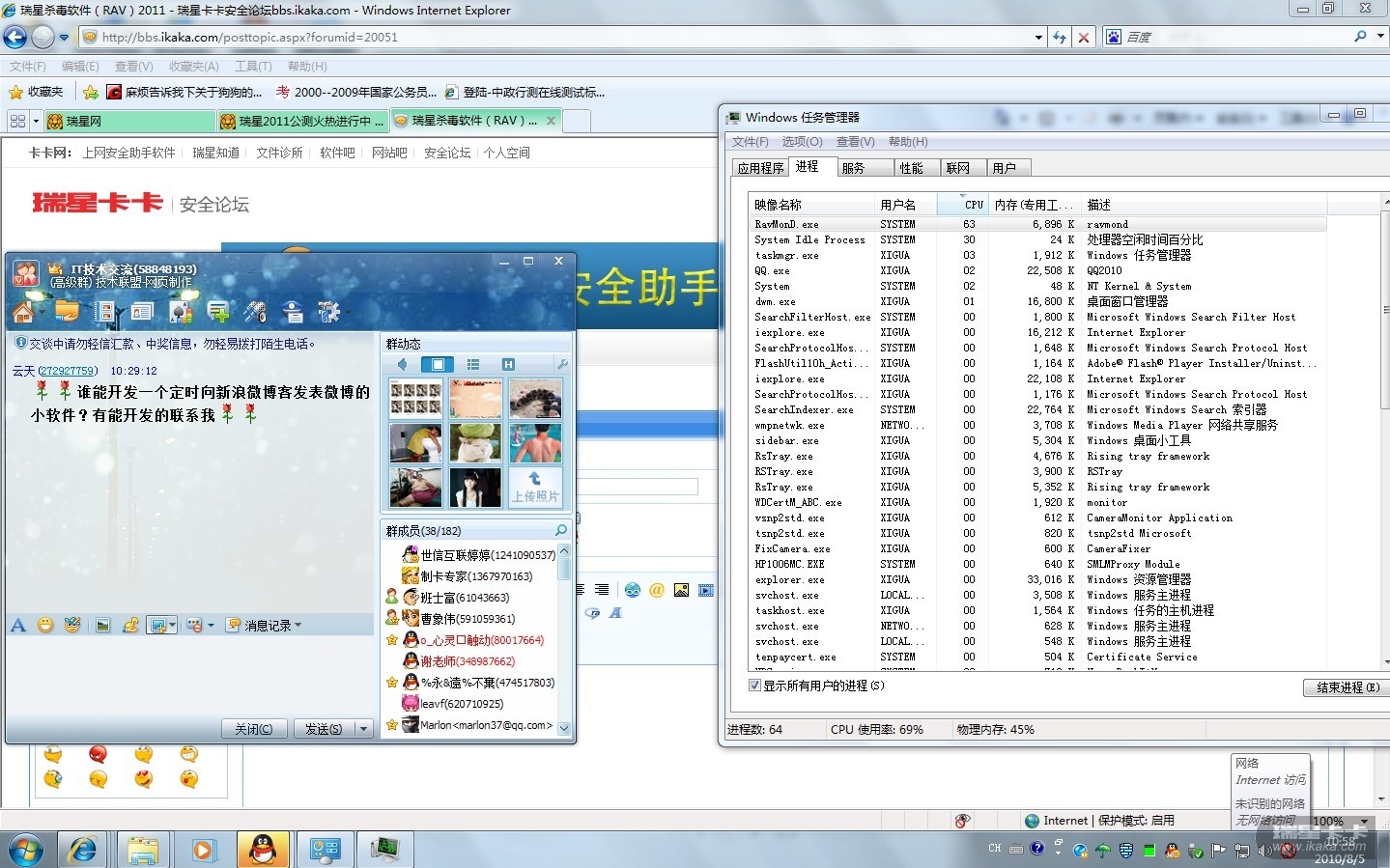This screenshot has width=1390, height=868.
Task: Click the volume speaker icon in system tray
Action: (x=1264, y=851)
